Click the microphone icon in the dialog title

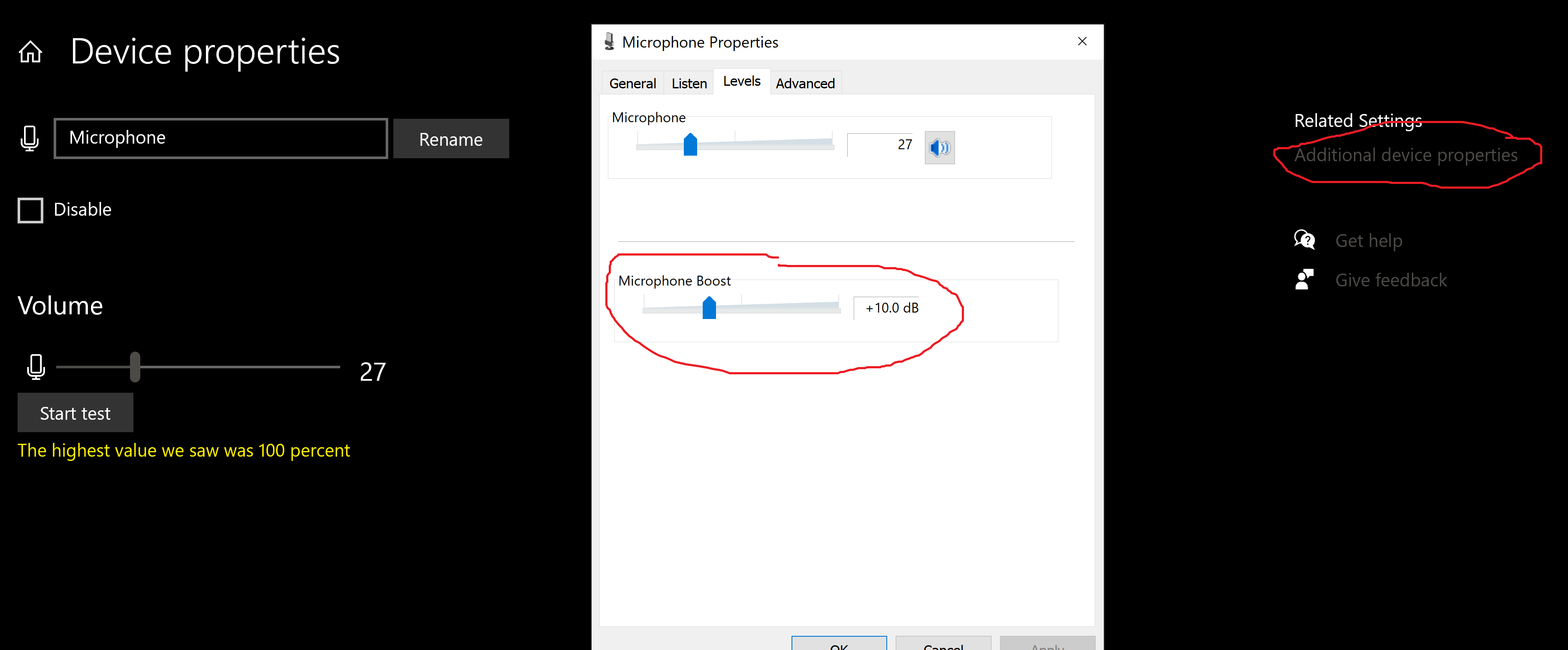[x=609, y=42]
